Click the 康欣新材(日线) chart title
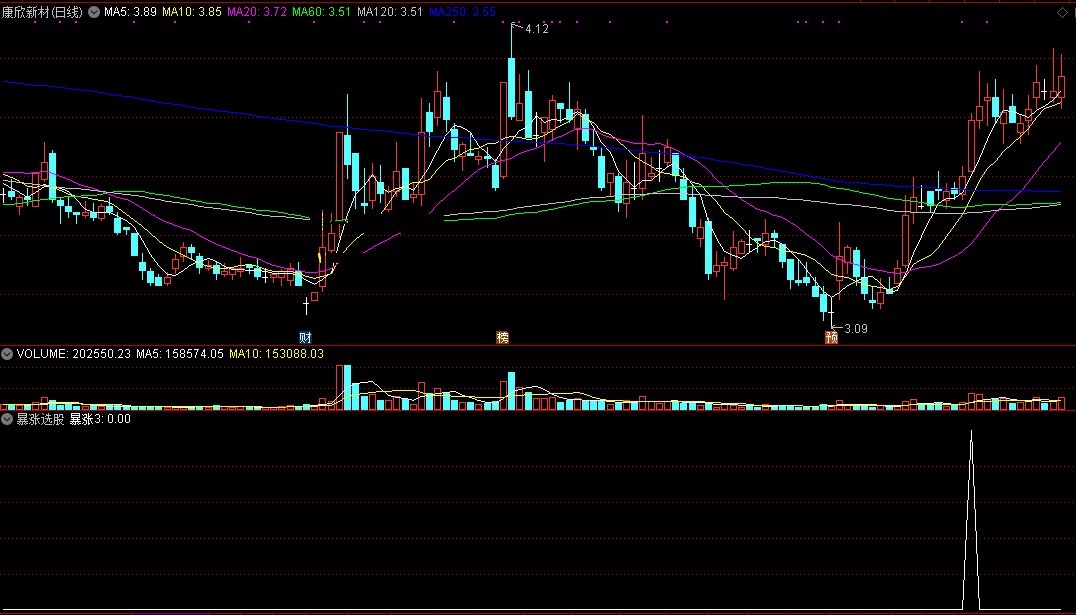The image size is (1076, 615). point(42,12)
